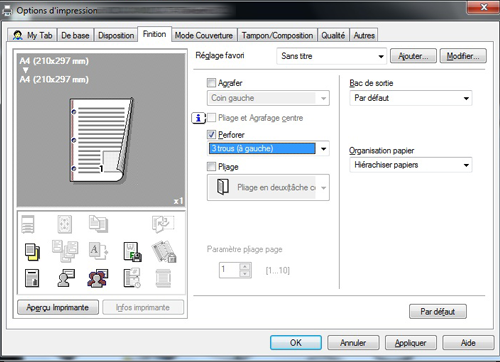This screenshot has width=500, height=362.
Task: Click the Réglage favori label
Action: (x=220, y=55)
